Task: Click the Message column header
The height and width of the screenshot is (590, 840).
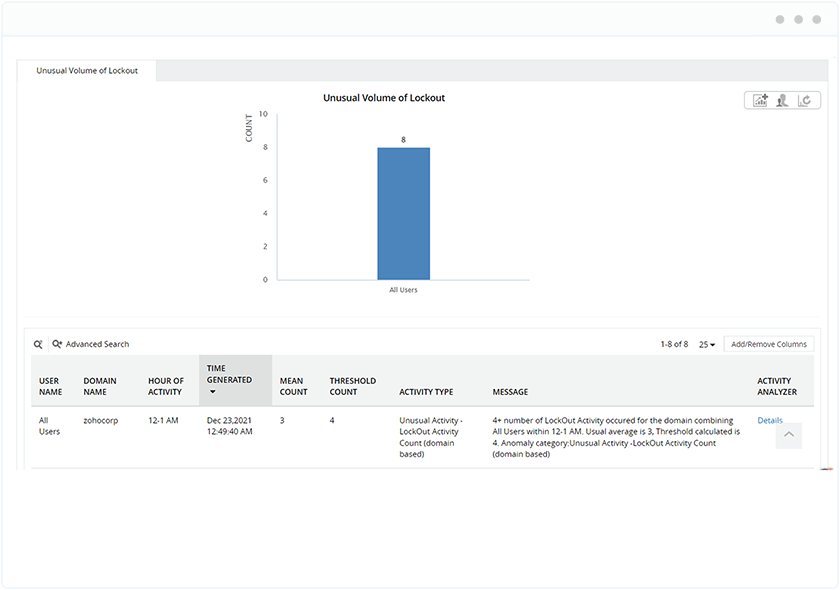Action: (510, 392)
